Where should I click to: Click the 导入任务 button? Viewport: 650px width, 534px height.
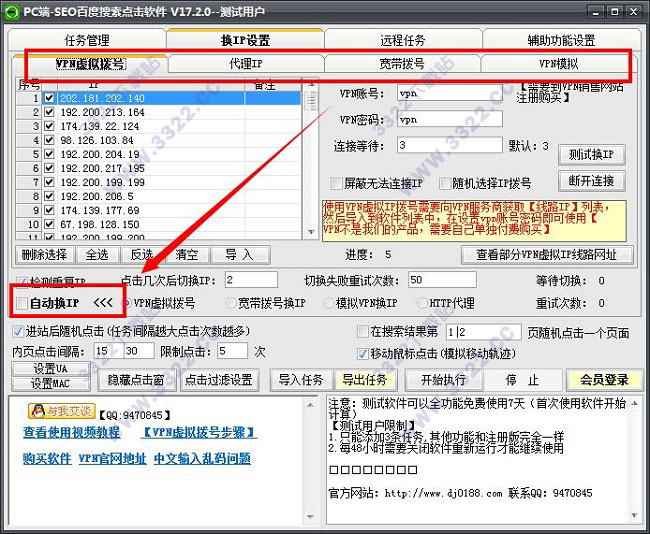point(301,380)
